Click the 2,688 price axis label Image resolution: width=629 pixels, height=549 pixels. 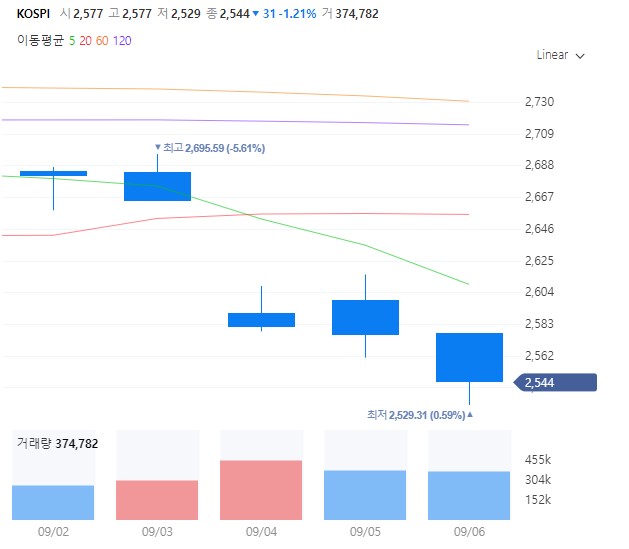point(540,165)
